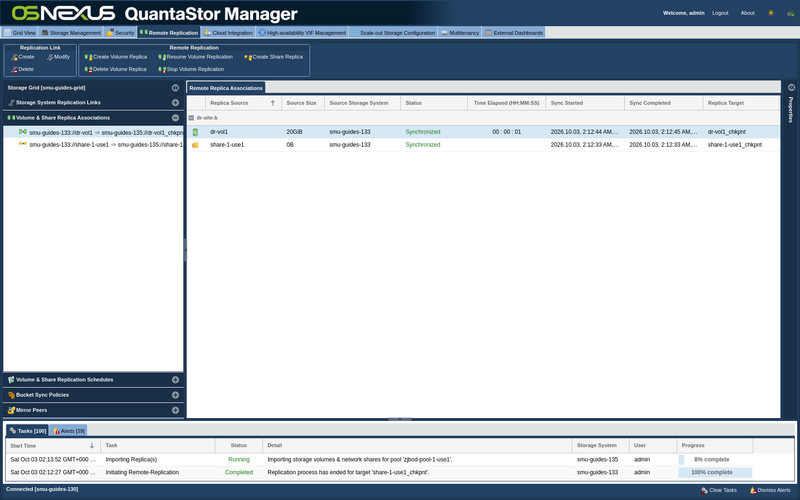Click Dismiss Alerts button
Viewport: 800px width, 500px height.
click(x=770, y=490)
